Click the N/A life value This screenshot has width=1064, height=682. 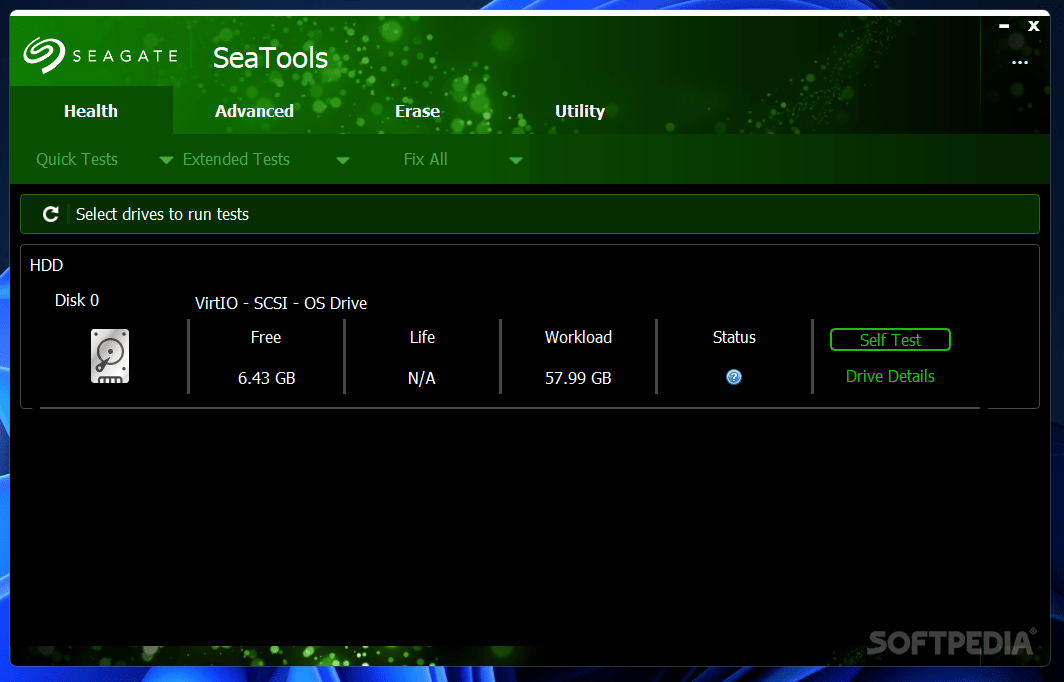click(x=421, y=378)
